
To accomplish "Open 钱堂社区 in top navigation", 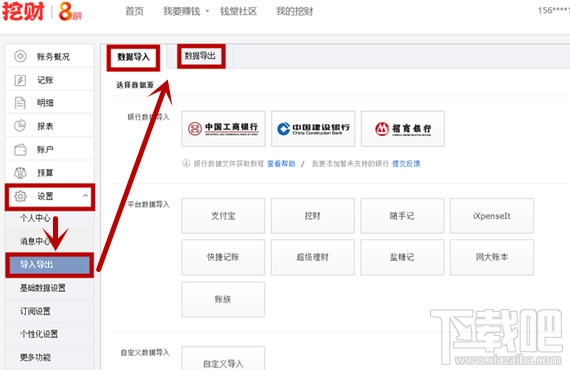I will click(x=238, y=11).
